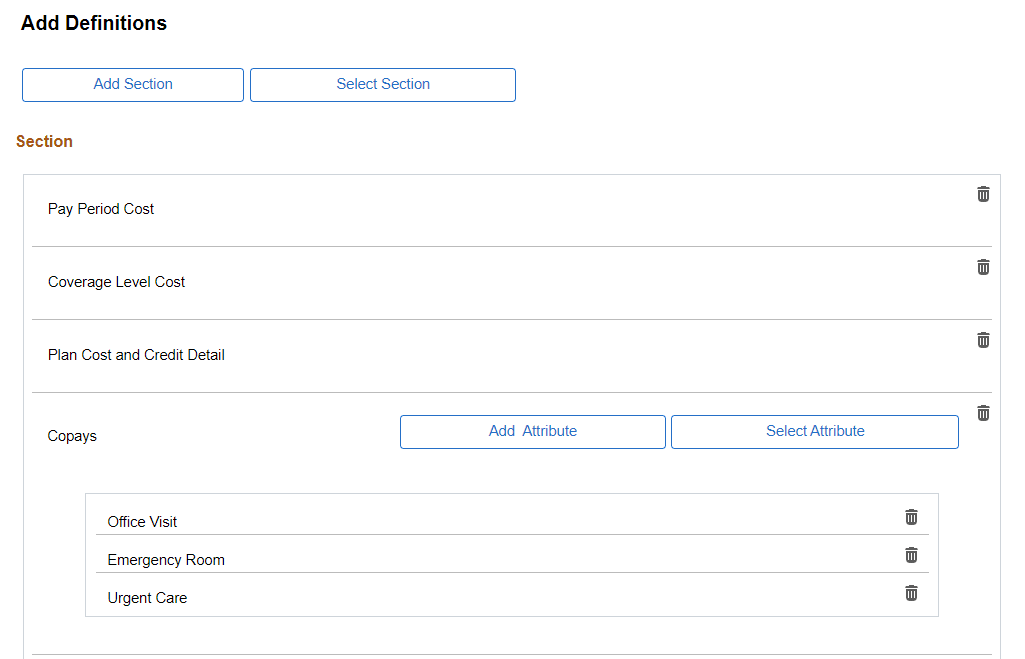
Task: Delete the Emergency Room attribute
Action: coord(911,554)
